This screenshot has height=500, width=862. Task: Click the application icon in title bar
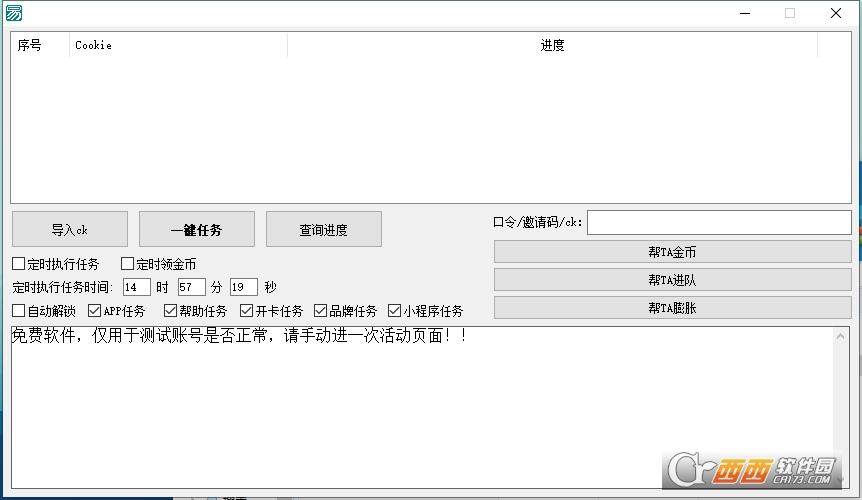14,13
